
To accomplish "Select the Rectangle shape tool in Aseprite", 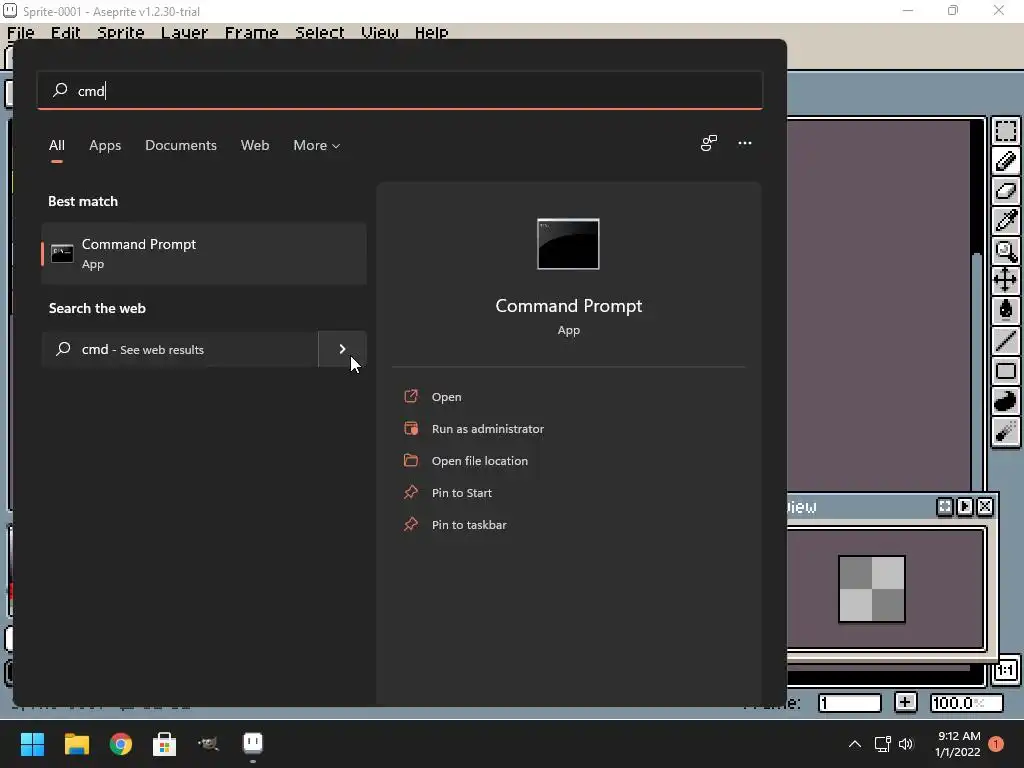I will (x=1006, y=371).
